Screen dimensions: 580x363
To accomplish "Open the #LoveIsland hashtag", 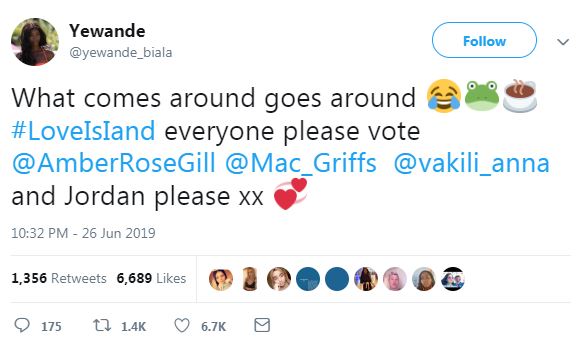I will pyautogui.click(x=83, y=131).
